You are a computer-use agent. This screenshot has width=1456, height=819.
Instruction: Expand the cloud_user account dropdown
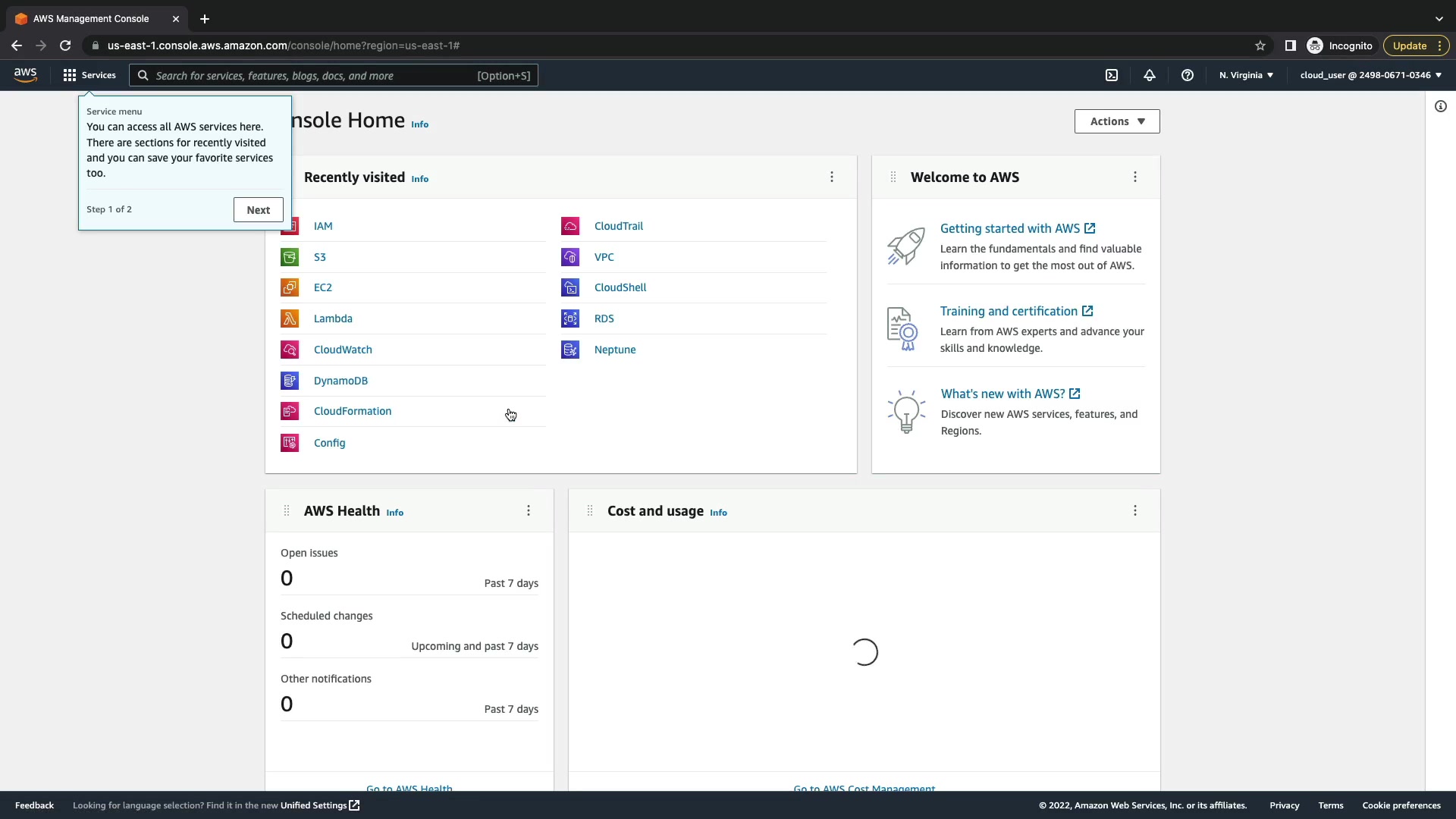point(1370,75)
